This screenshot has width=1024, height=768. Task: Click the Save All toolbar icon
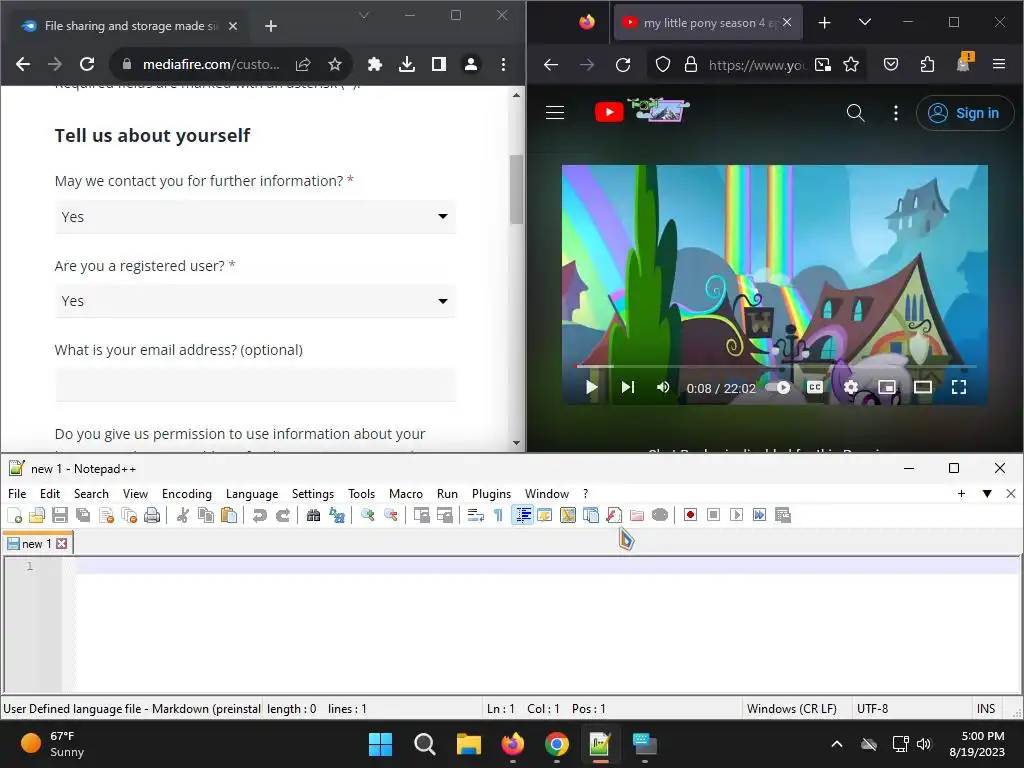(x=83, y=515)
